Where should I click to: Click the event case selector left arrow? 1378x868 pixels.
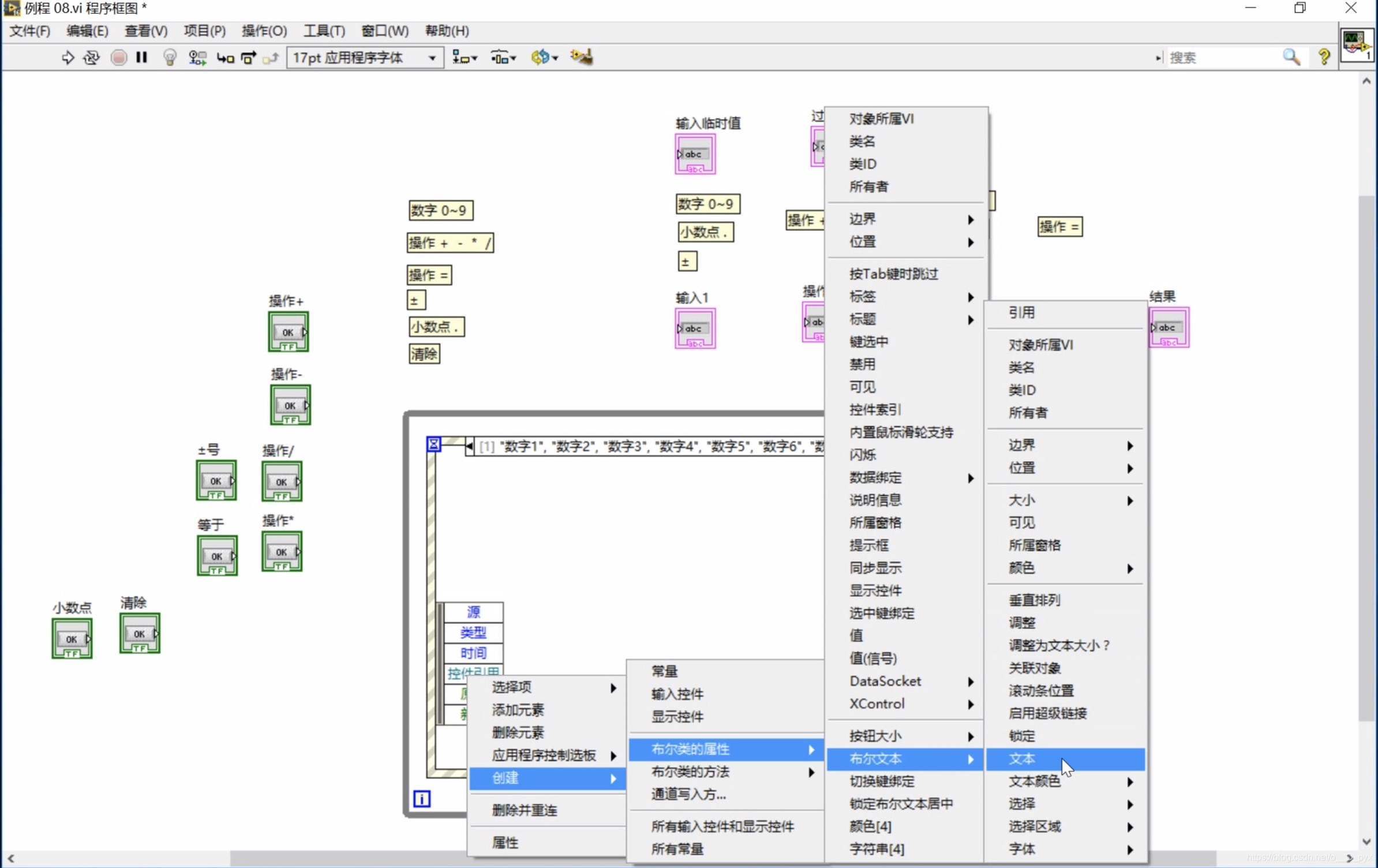(x=469, y=446)
